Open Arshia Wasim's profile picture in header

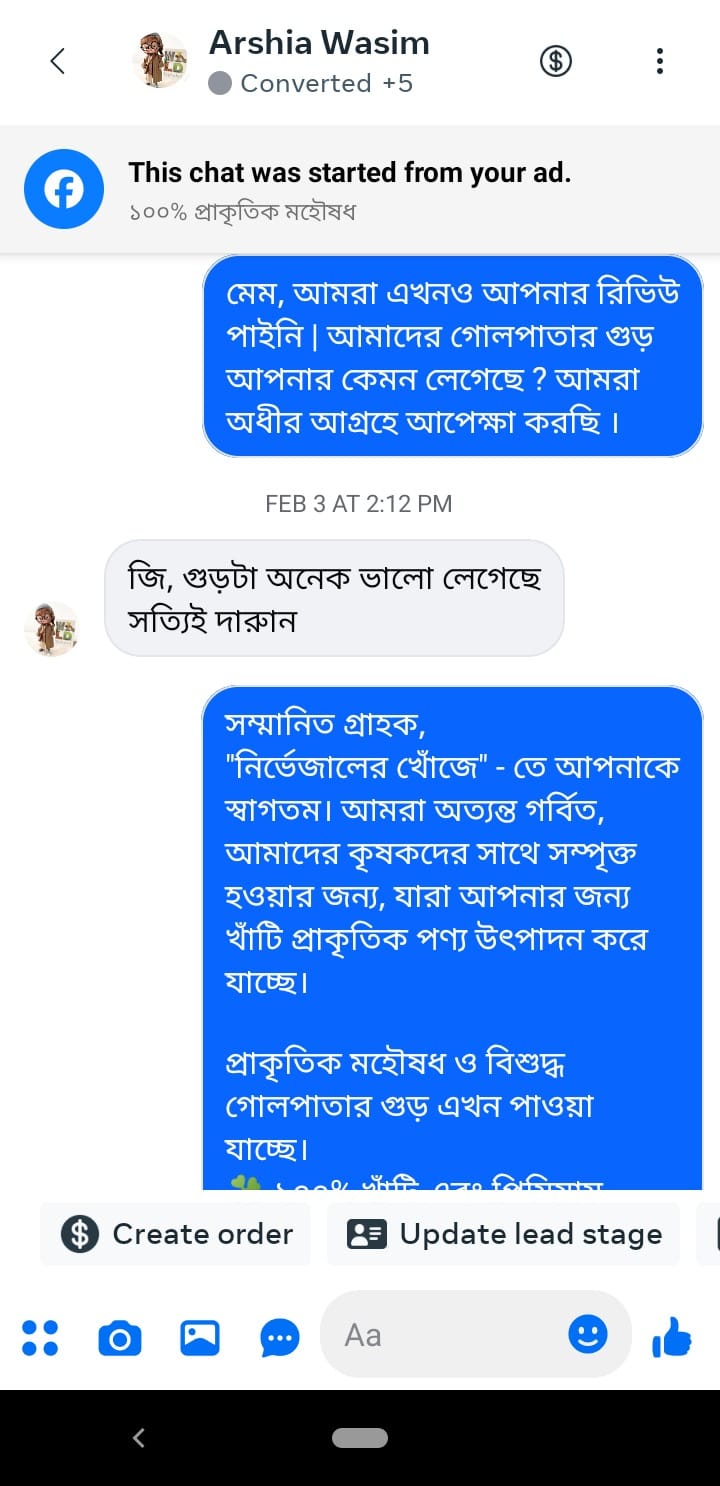(x=160, y=61)
